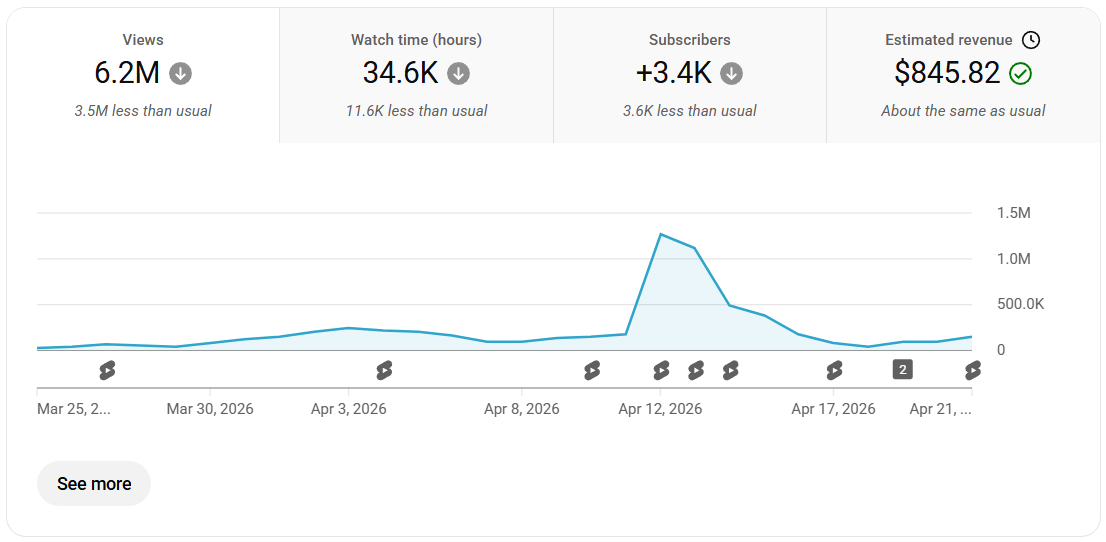
Task: Click the Shorts marker near Apr 3
Action: pyautogui.click(x=384, y=370)
